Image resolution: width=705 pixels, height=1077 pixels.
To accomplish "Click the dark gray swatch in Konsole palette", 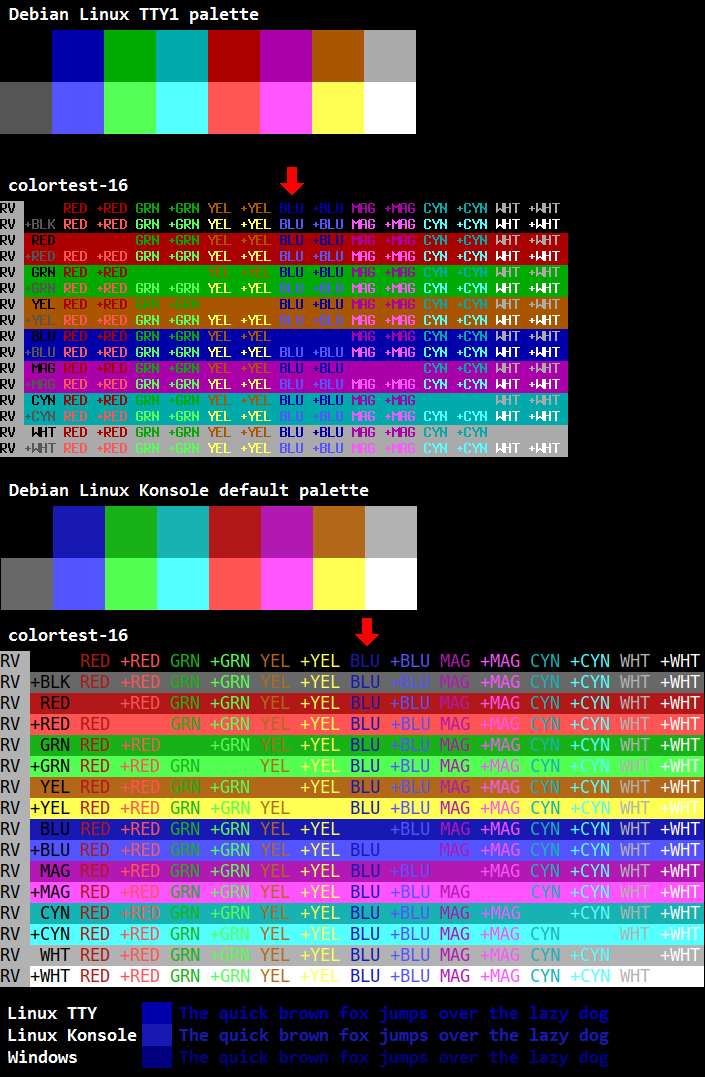I will (27, 584).
